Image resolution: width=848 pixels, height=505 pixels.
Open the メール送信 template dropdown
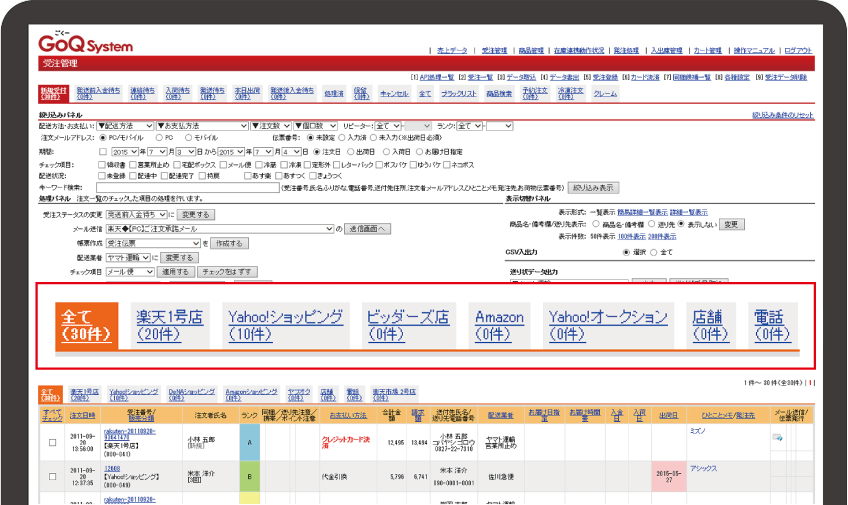pyautogui.click(x=220, y=229)
